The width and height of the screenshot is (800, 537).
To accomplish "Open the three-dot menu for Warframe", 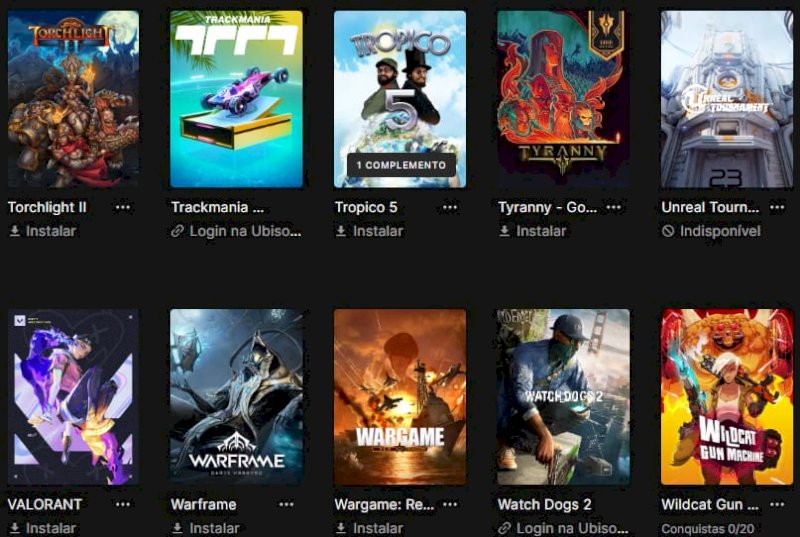I will [286, 504].
